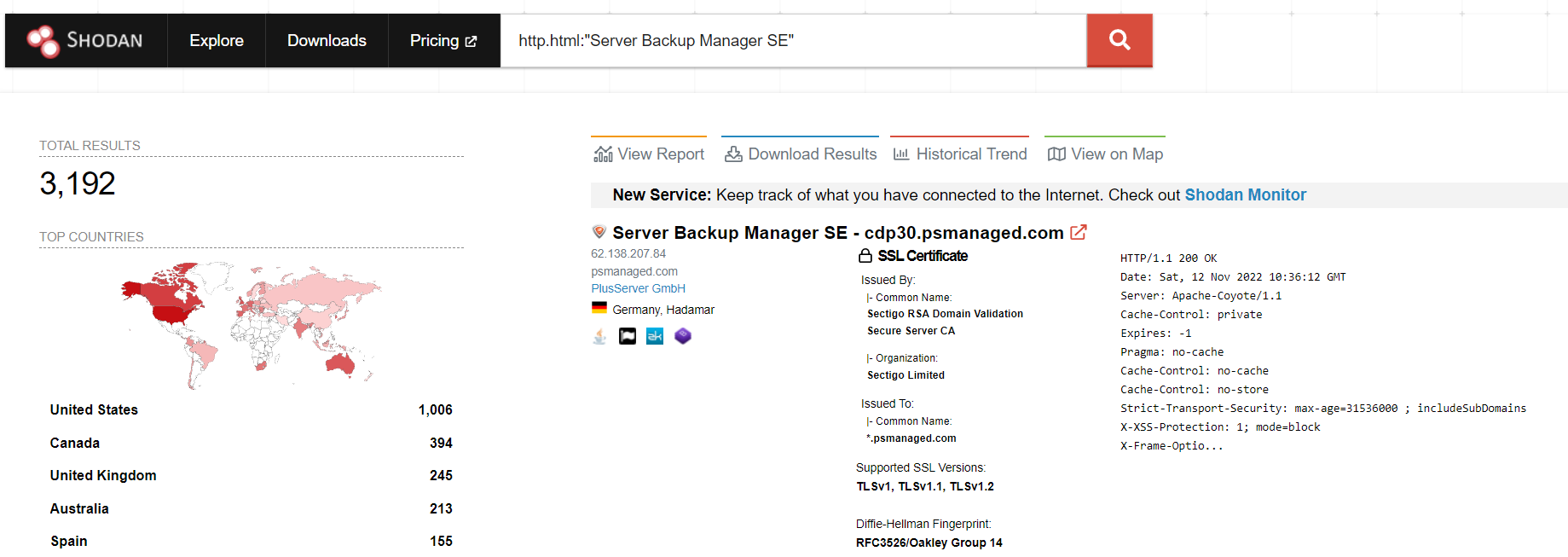
Task: Click the Java technology icon
Action: tap(600, 336)
